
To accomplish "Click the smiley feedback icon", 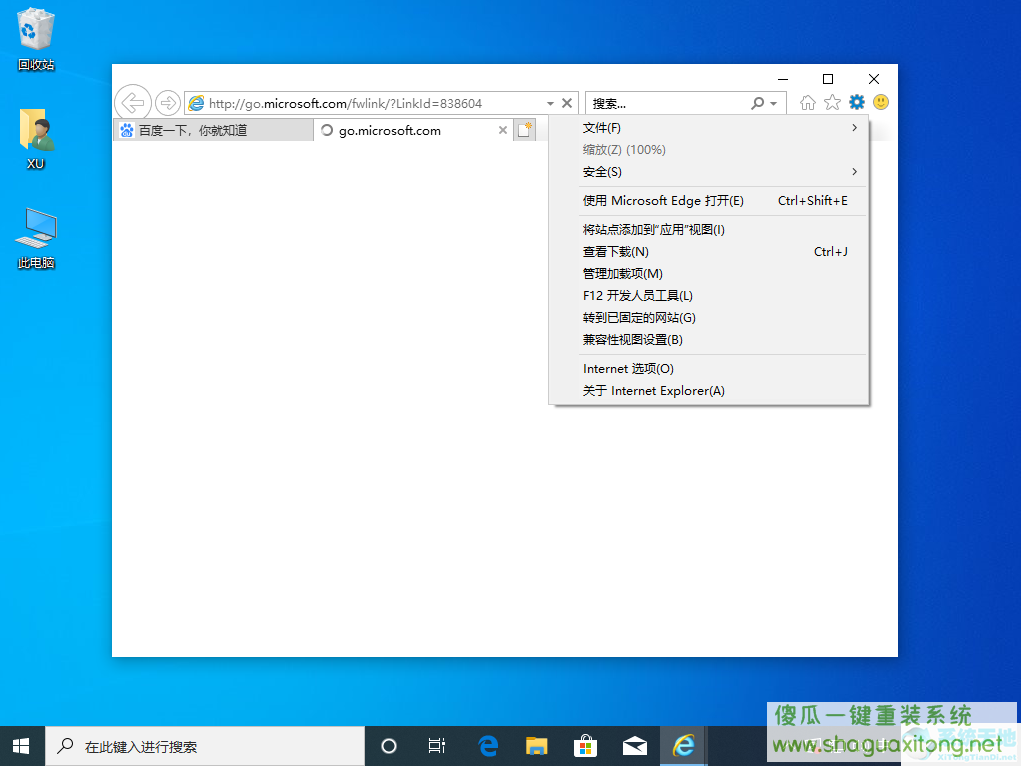I will coord(881,102).
